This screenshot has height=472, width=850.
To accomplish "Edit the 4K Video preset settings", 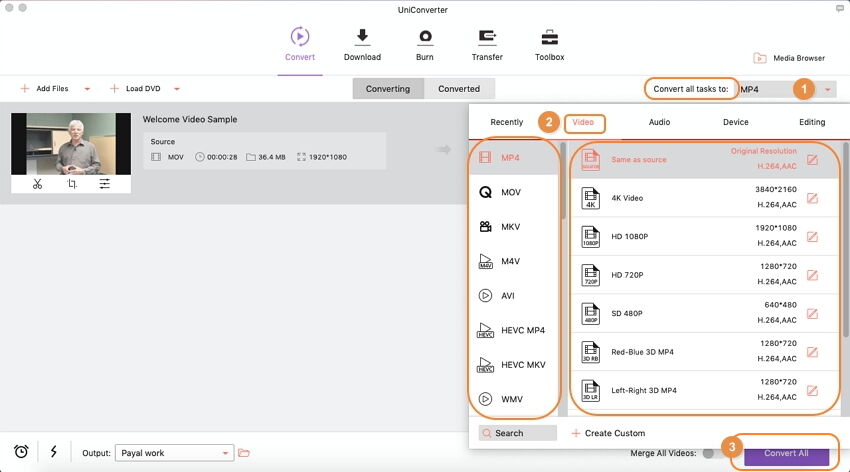I will pyautogui.click(x=812, y=198).
